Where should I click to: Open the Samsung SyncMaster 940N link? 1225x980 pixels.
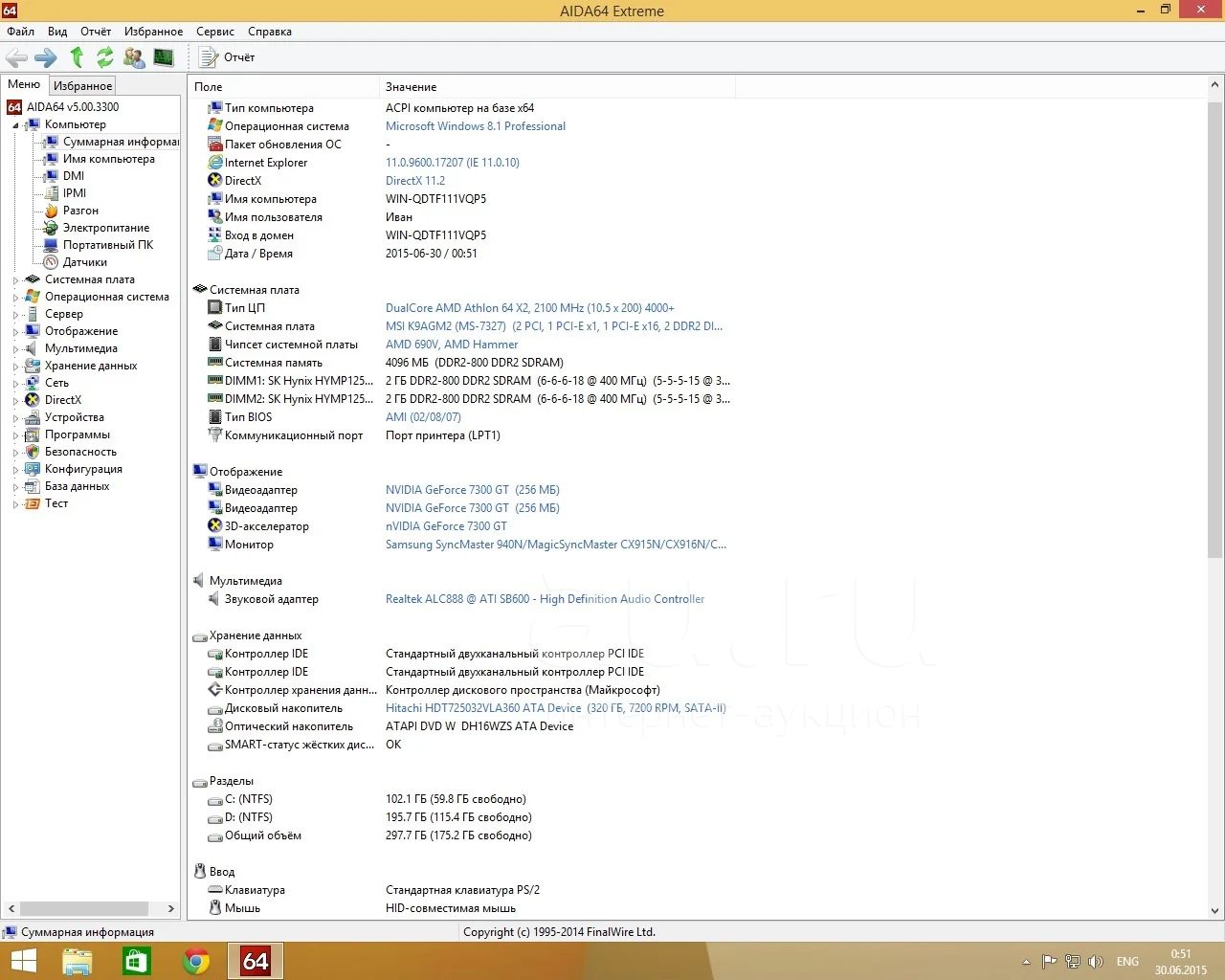click(x=556, y=545)
